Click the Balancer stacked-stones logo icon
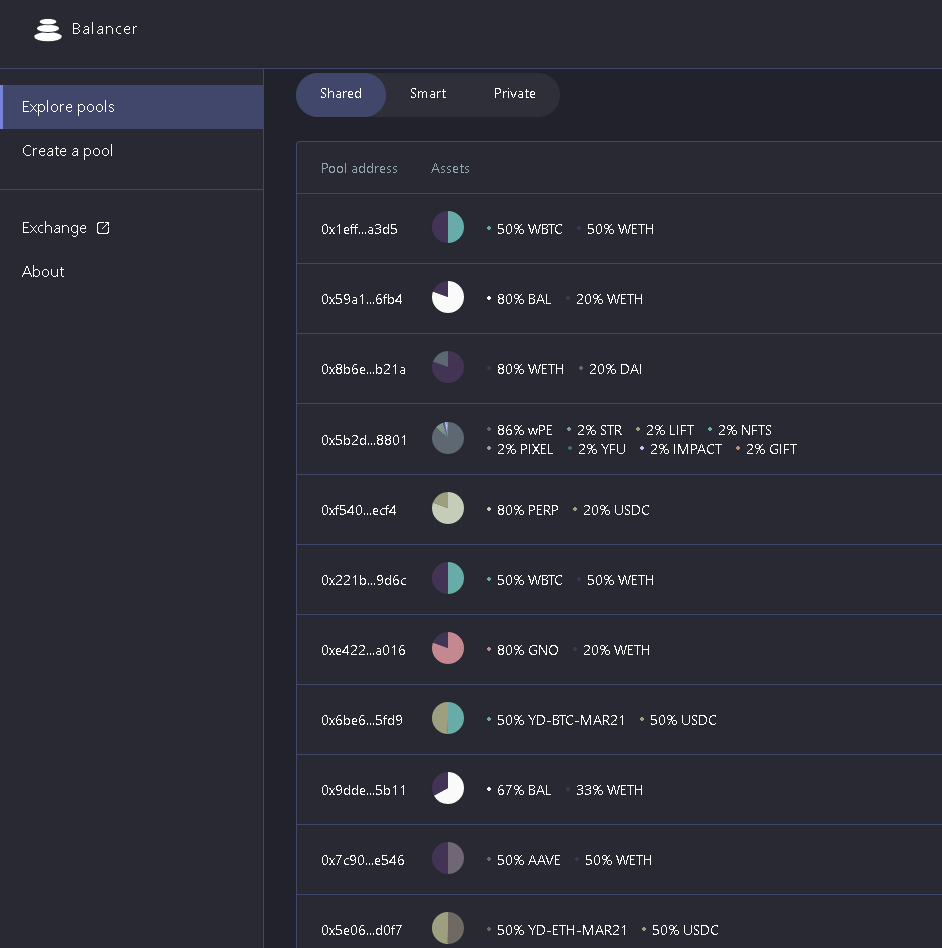 point(48,30)
